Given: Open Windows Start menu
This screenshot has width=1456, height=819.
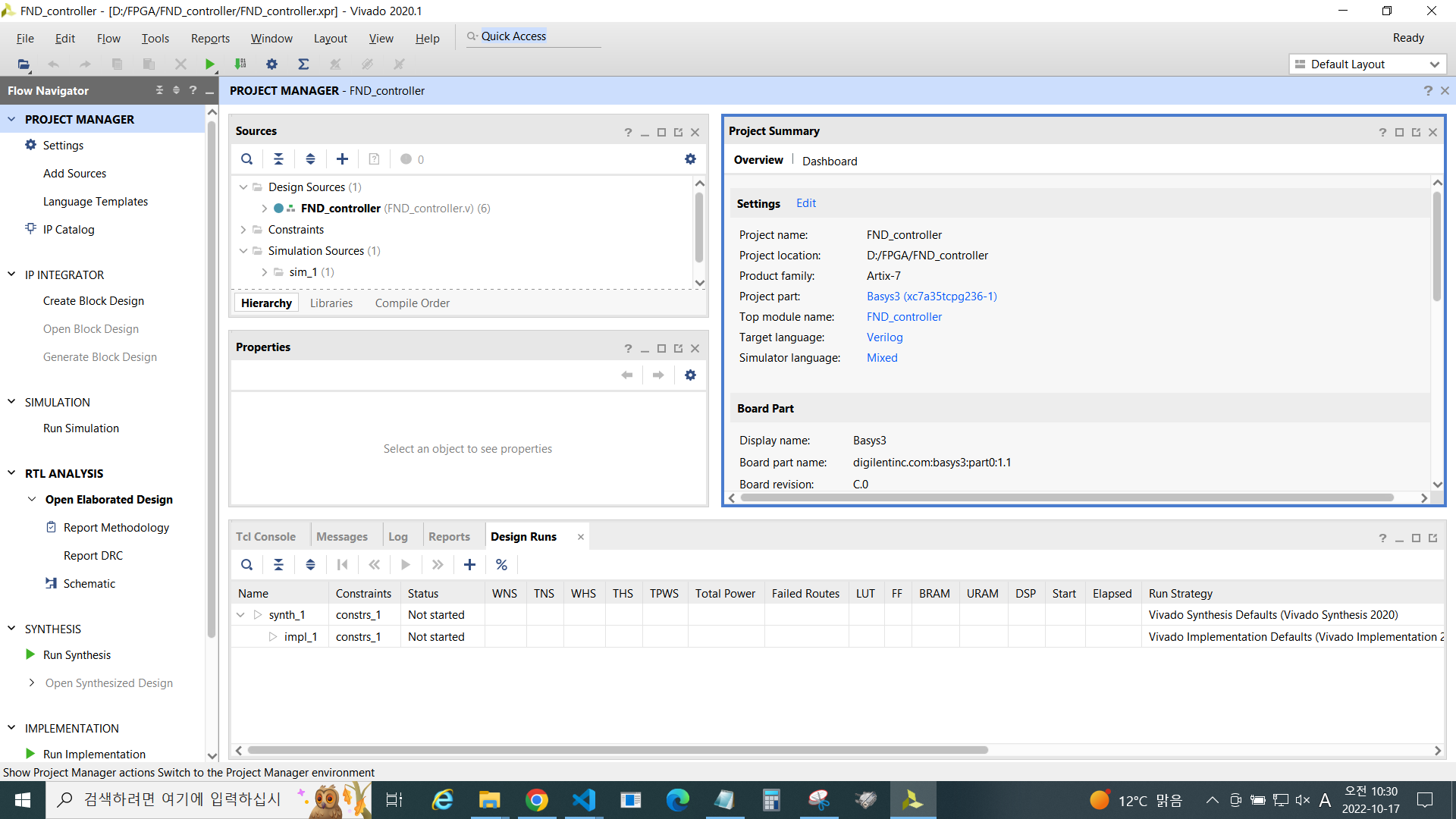Looking at the screenshot, I should pyautogui.click(x=23, y=800).
